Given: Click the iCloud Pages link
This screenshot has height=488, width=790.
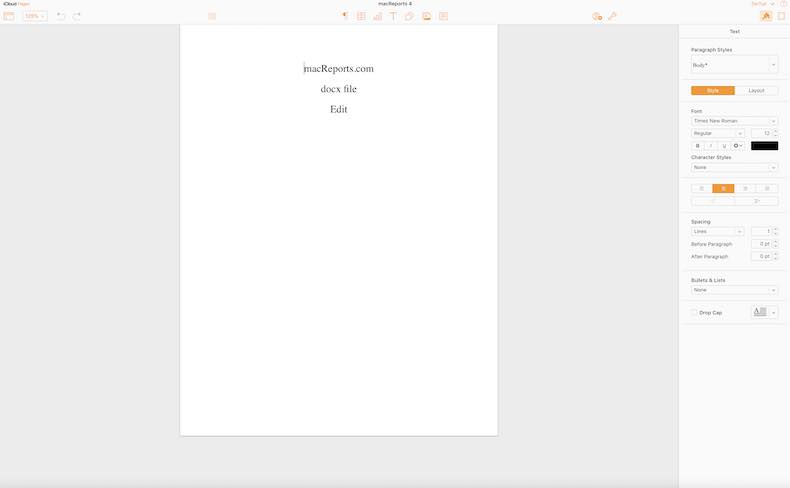Looking at the screenshot, I should pos(16,4).
